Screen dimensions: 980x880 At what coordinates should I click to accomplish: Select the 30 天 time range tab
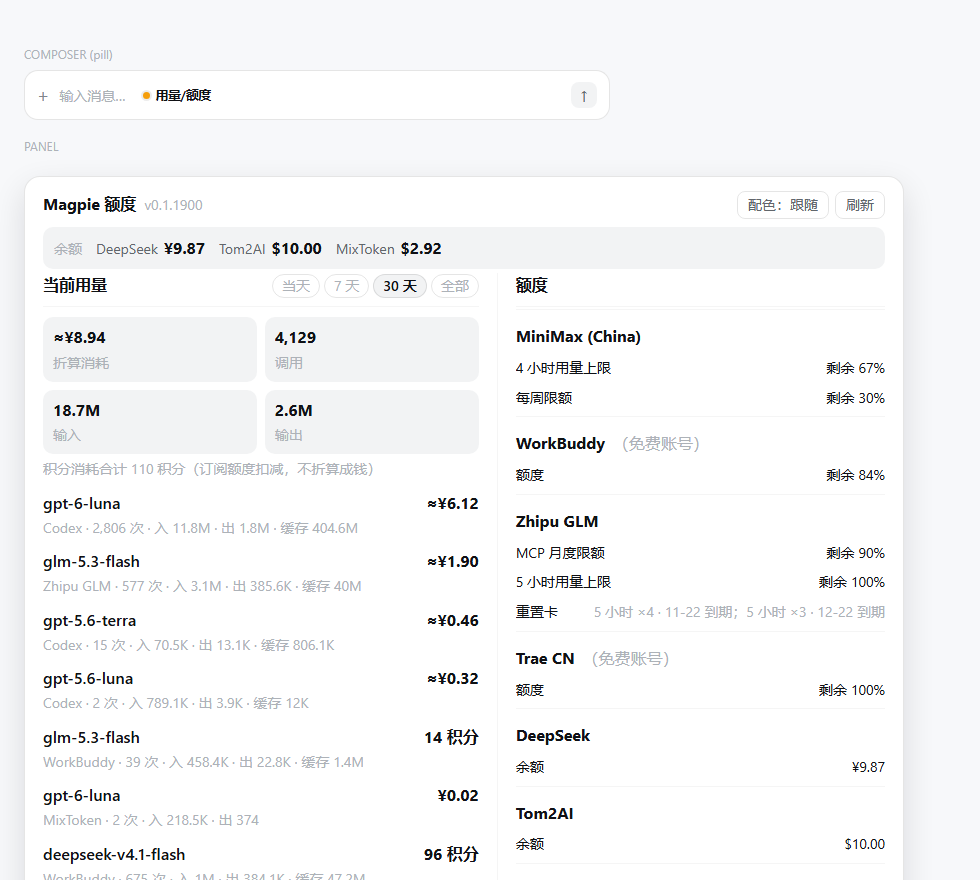click(x=400, y=286)
